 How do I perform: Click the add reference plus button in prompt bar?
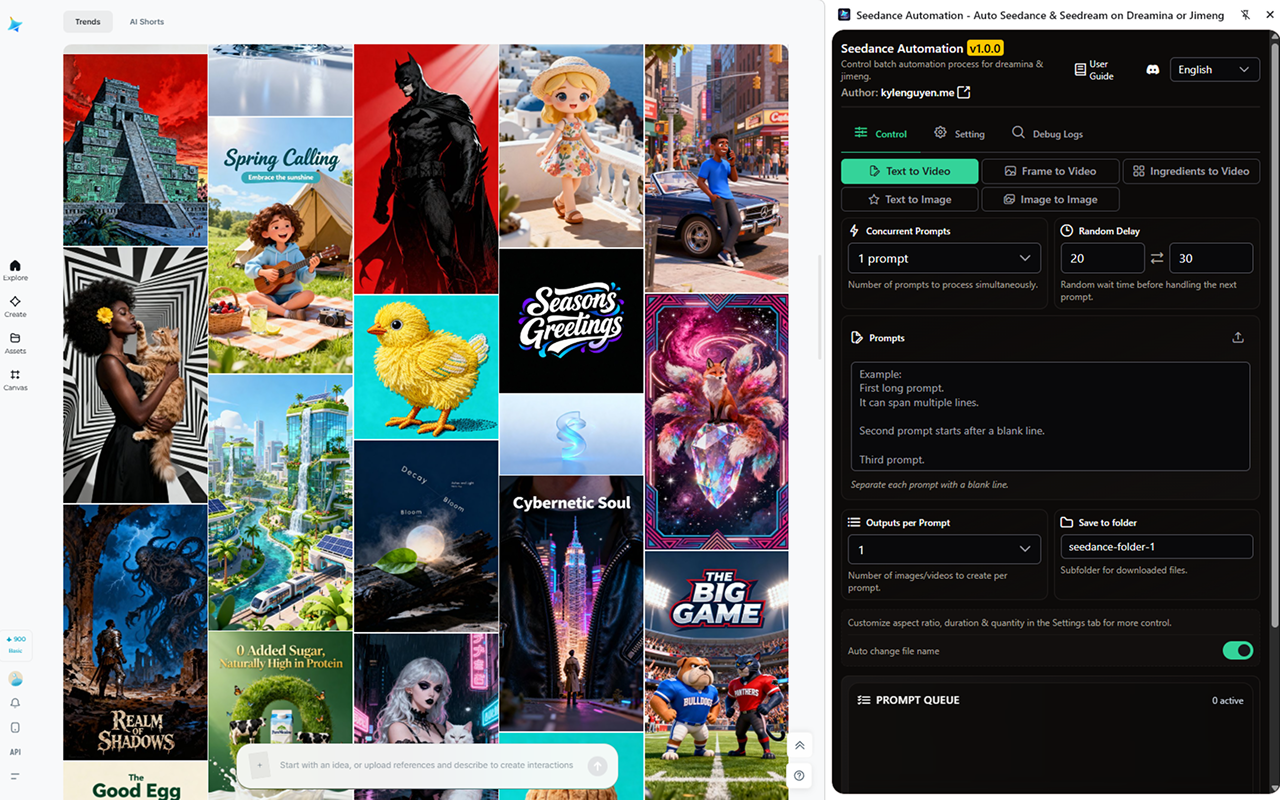[x=260, y=765]
